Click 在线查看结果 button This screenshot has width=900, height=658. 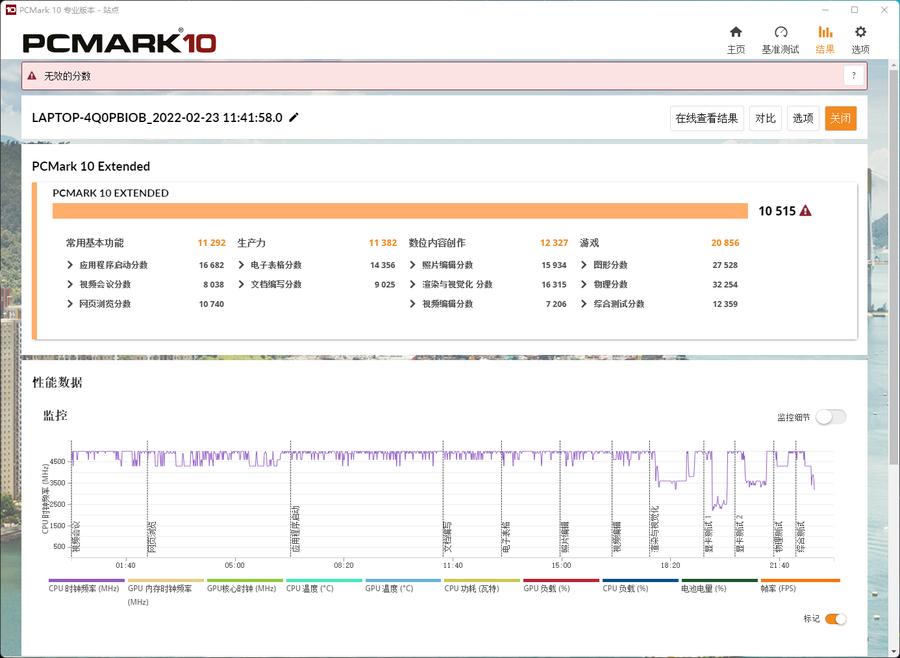tap(706, 118)
